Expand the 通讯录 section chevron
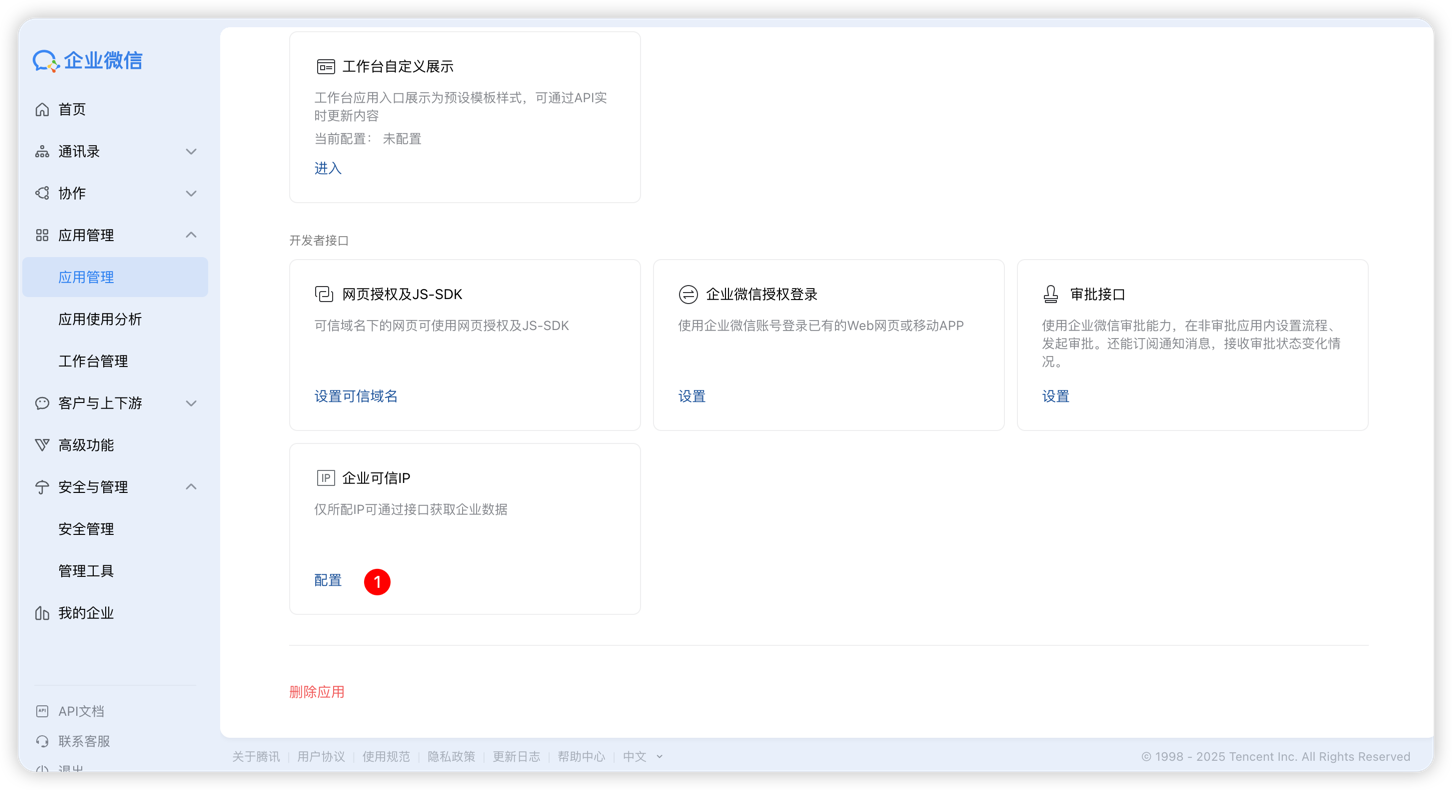 pos(190,151)
